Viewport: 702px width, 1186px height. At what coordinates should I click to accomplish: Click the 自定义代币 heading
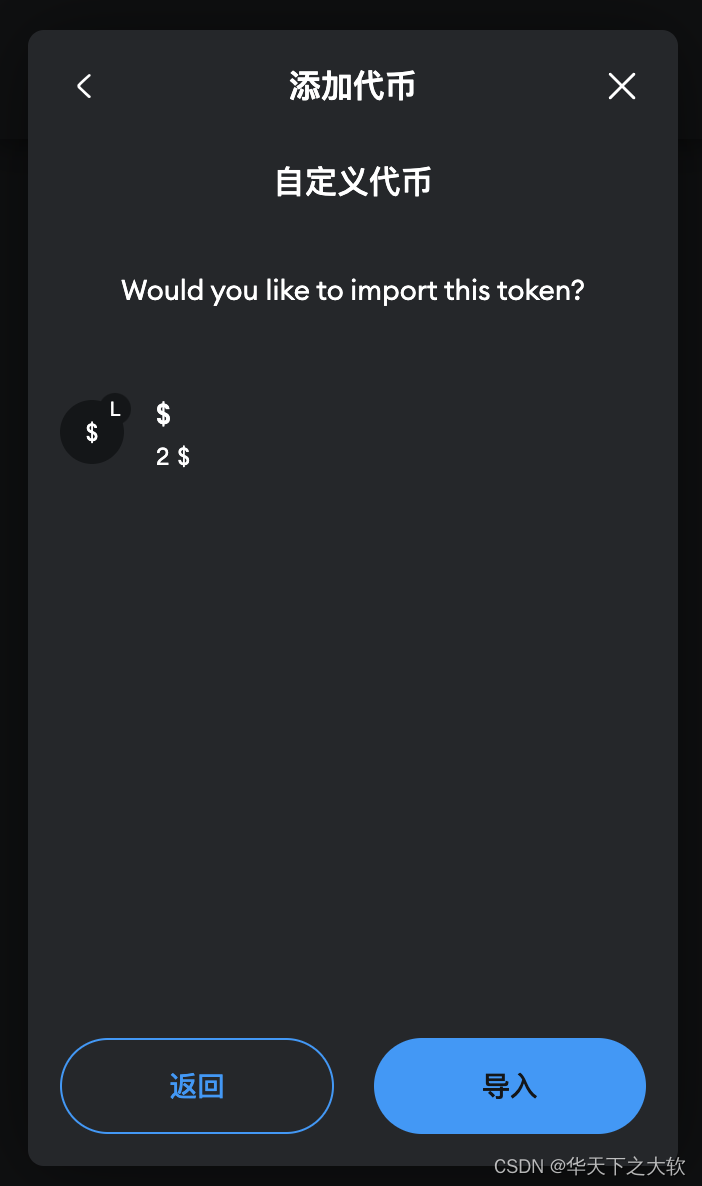(x=353, y=182)
